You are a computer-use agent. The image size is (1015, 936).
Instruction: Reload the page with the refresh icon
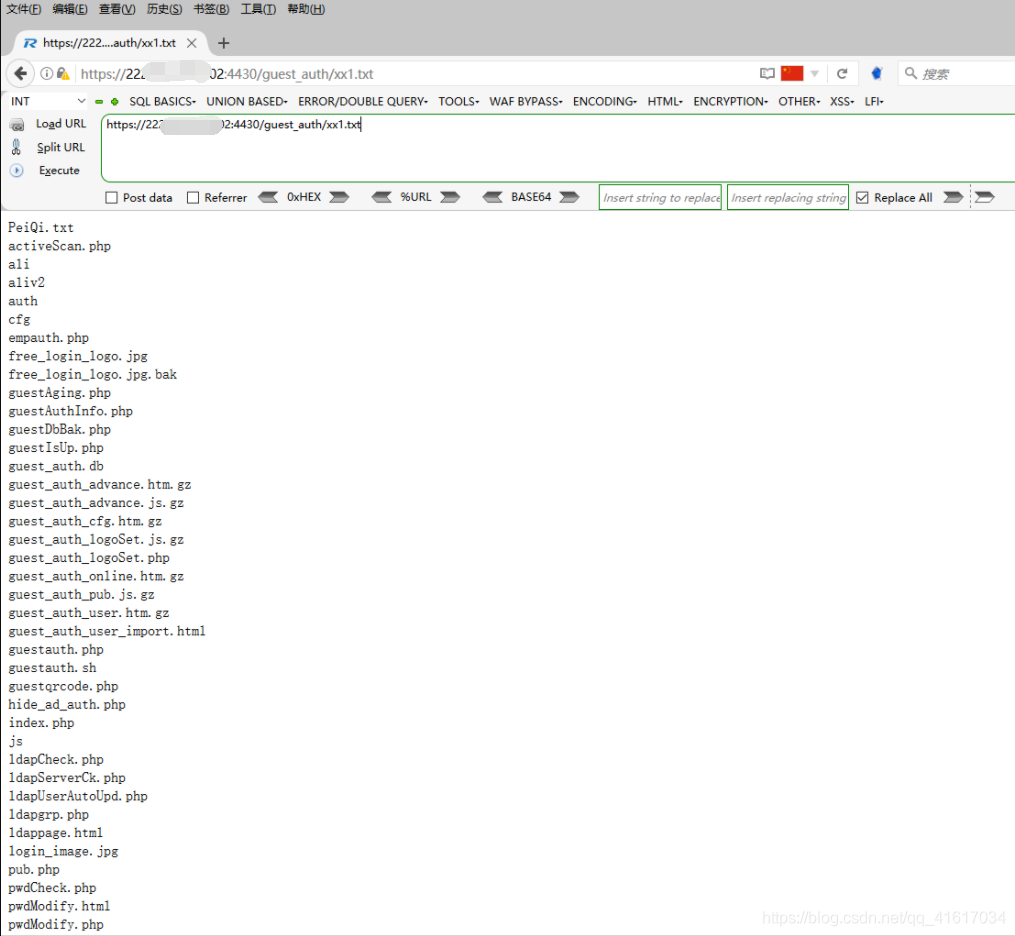(842, 74)
